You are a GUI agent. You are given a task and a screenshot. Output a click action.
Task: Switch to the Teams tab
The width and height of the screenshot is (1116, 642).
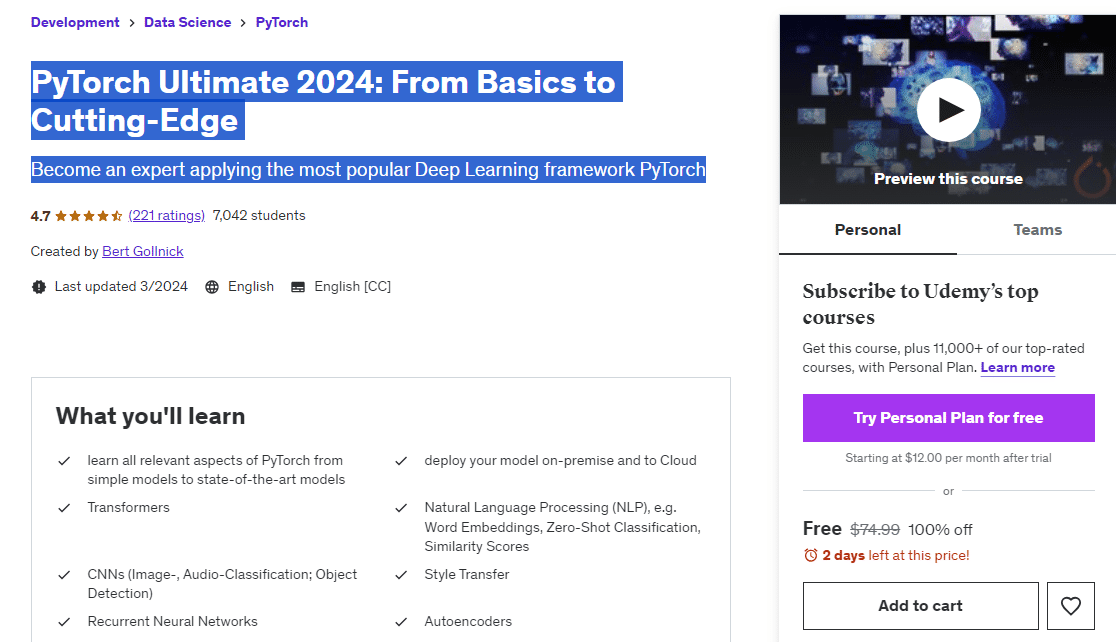1037,230
